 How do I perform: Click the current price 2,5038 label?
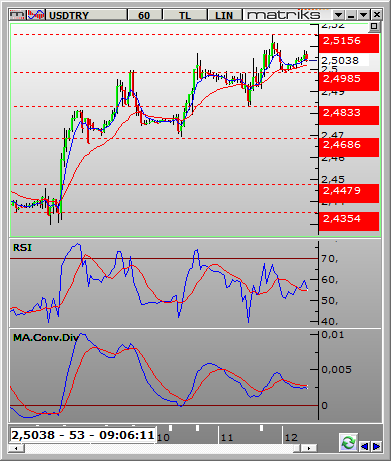tap(344, 61)
